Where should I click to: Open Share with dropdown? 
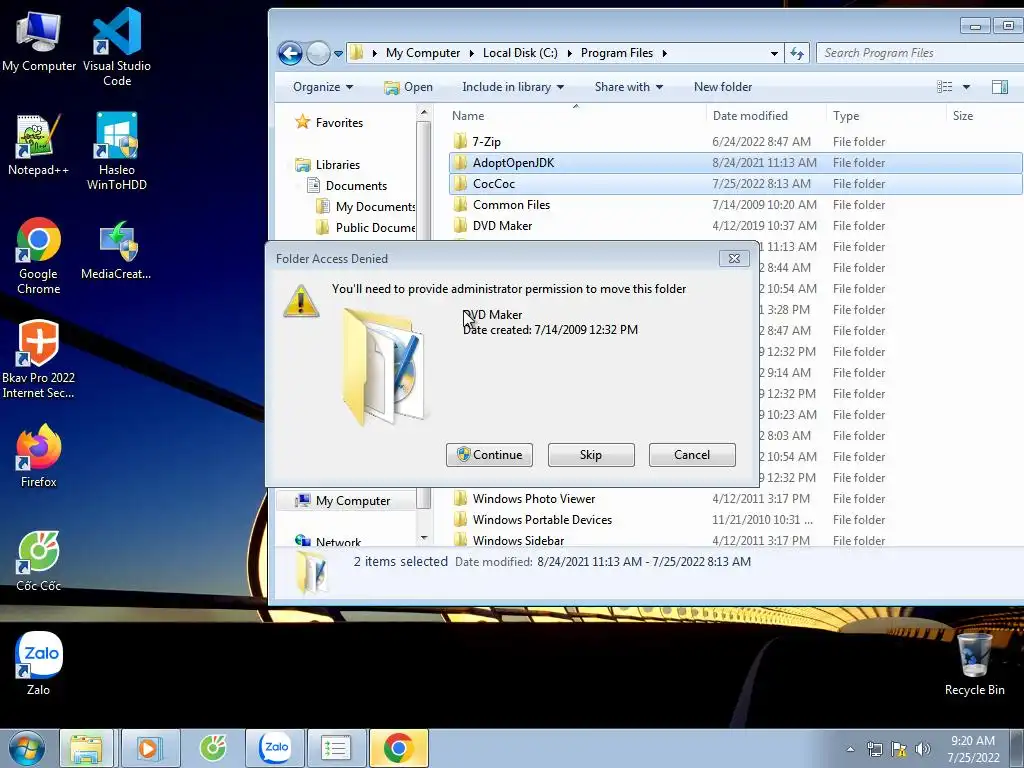click(x=628, y=87)
